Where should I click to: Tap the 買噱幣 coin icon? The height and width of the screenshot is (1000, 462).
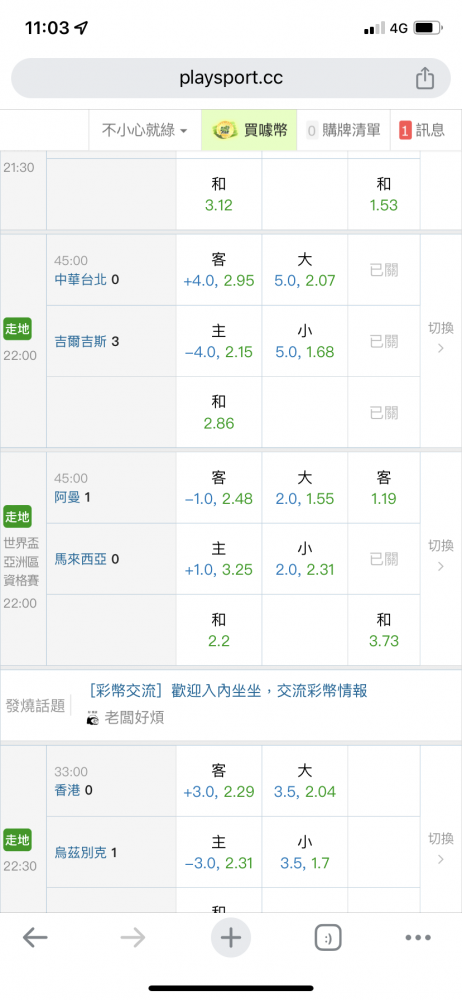(x=221, y=130)
